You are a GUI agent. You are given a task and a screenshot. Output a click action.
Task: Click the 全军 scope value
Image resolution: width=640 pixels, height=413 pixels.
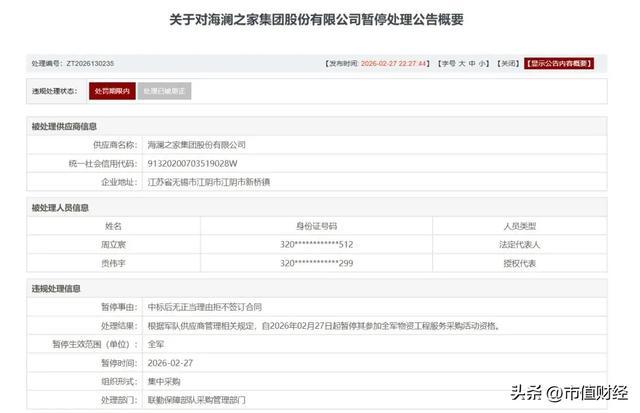tap(156, 344)
